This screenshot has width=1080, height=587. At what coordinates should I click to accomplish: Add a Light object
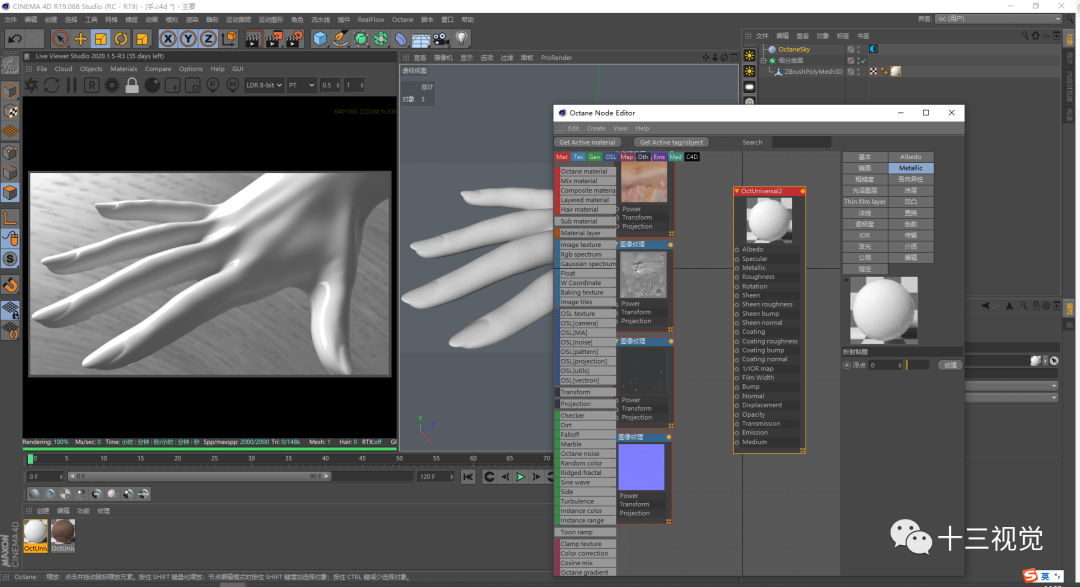tap(461, 39)
